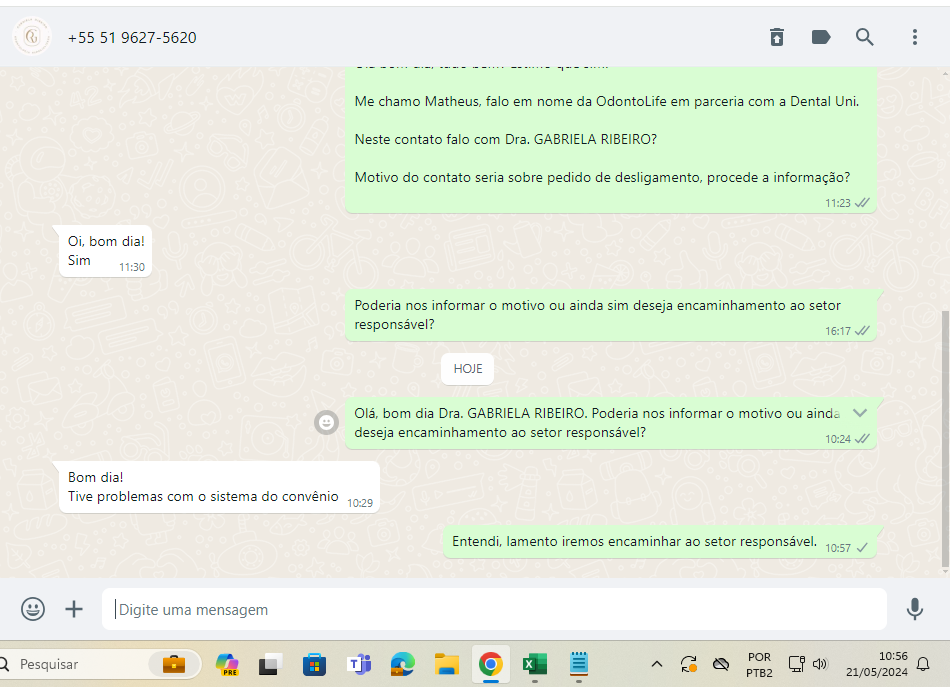Search within the conversation
Screen dimensions: 950x687
[865, 37]
